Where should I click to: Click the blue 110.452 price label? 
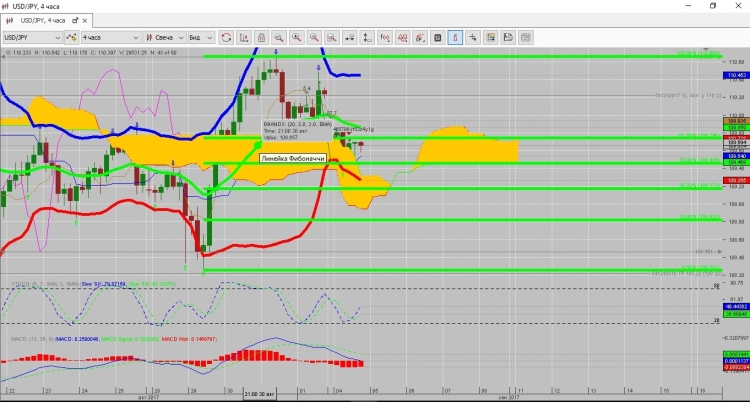(x=736, y=75)
